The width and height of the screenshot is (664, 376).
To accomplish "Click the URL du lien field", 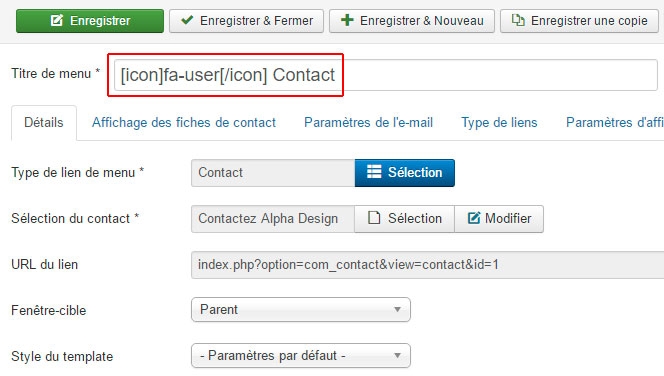I will pos(428,265).
